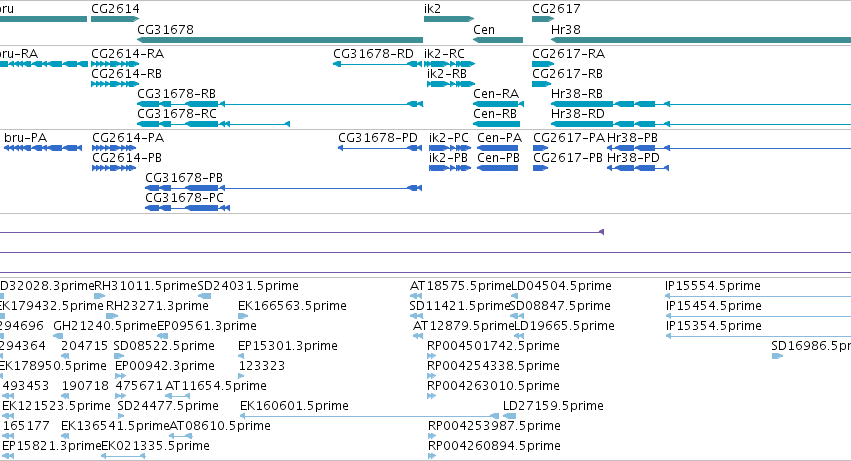
Task: Click the IP15554.5prime EST label
Action: pyautogui.click(x=713, y=286)
